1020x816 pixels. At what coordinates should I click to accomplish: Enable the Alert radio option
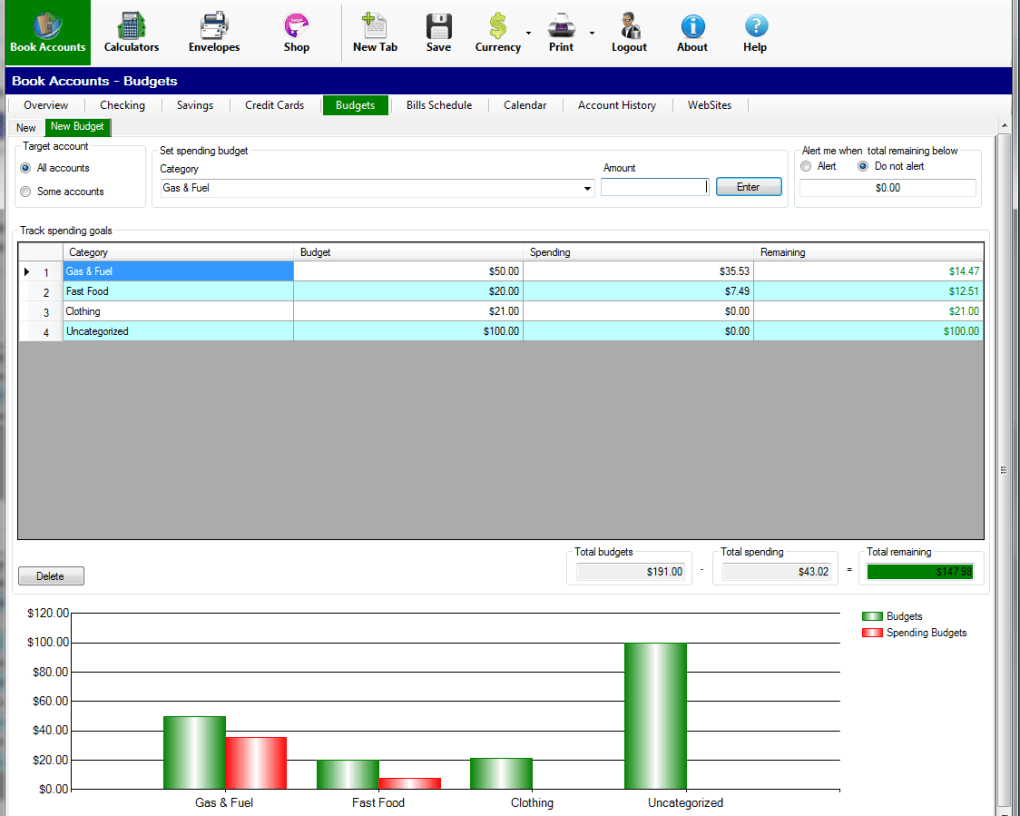806,166
